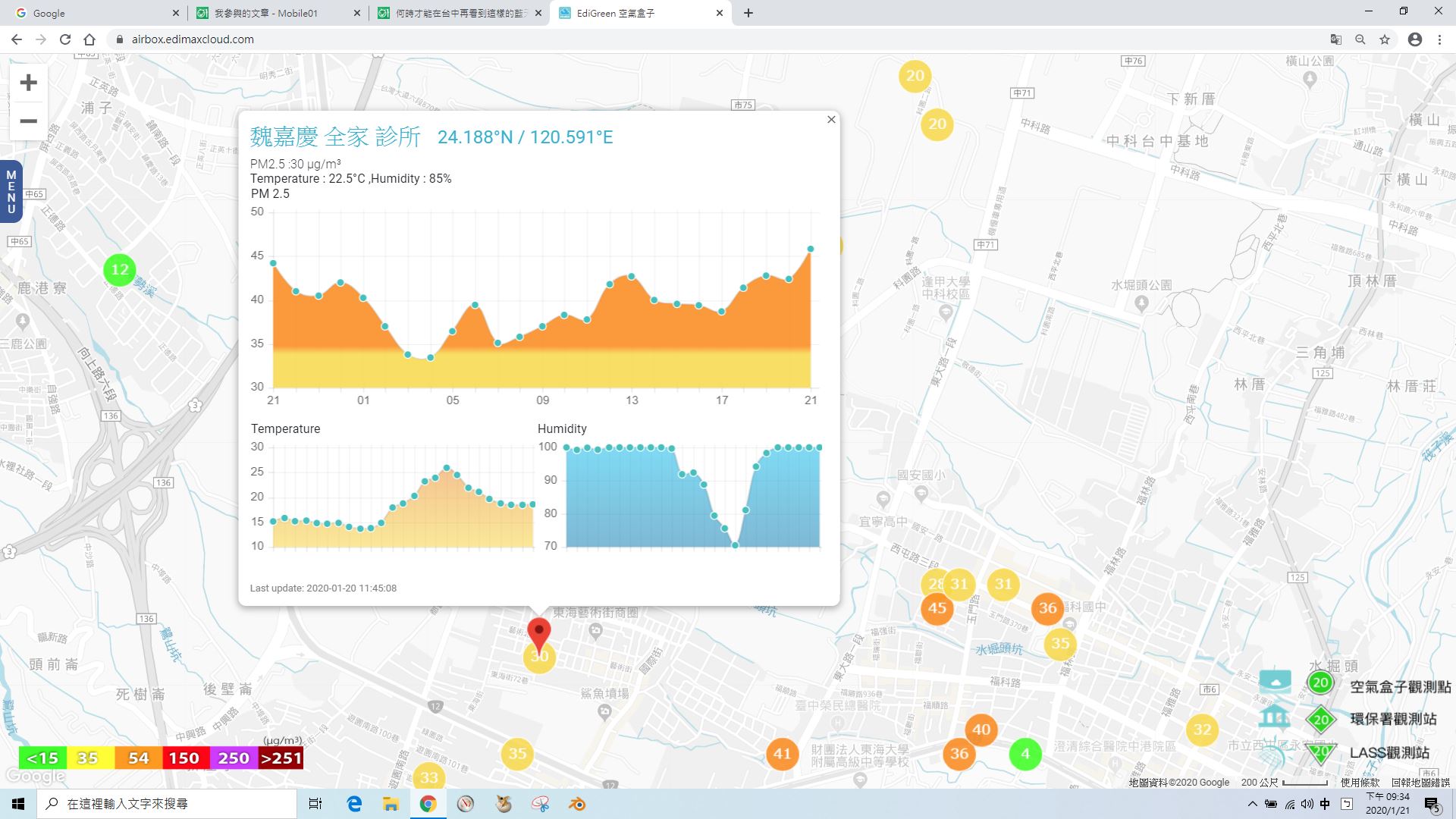Launch Microsoft Edge from taskbar
This screenshot has height=819, width=1456.
(354, 804)
